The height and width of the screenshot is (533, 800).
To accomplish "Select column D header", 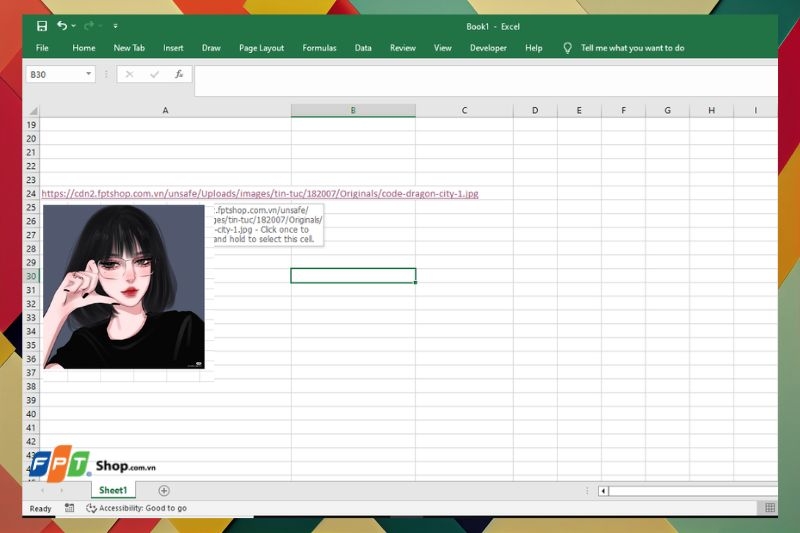I will pyautogui.click(x=535, y=111).
